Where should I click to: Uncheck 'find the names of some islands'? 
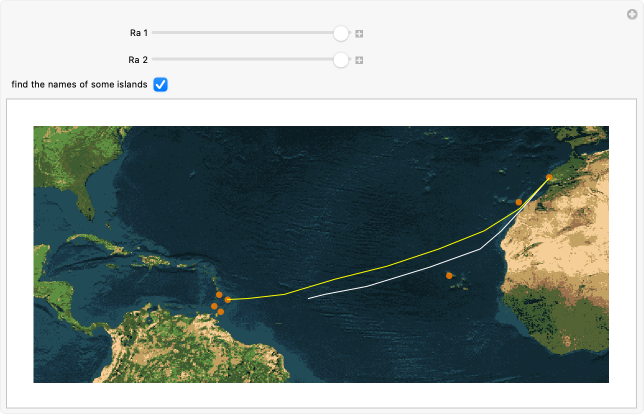point(160,85)
